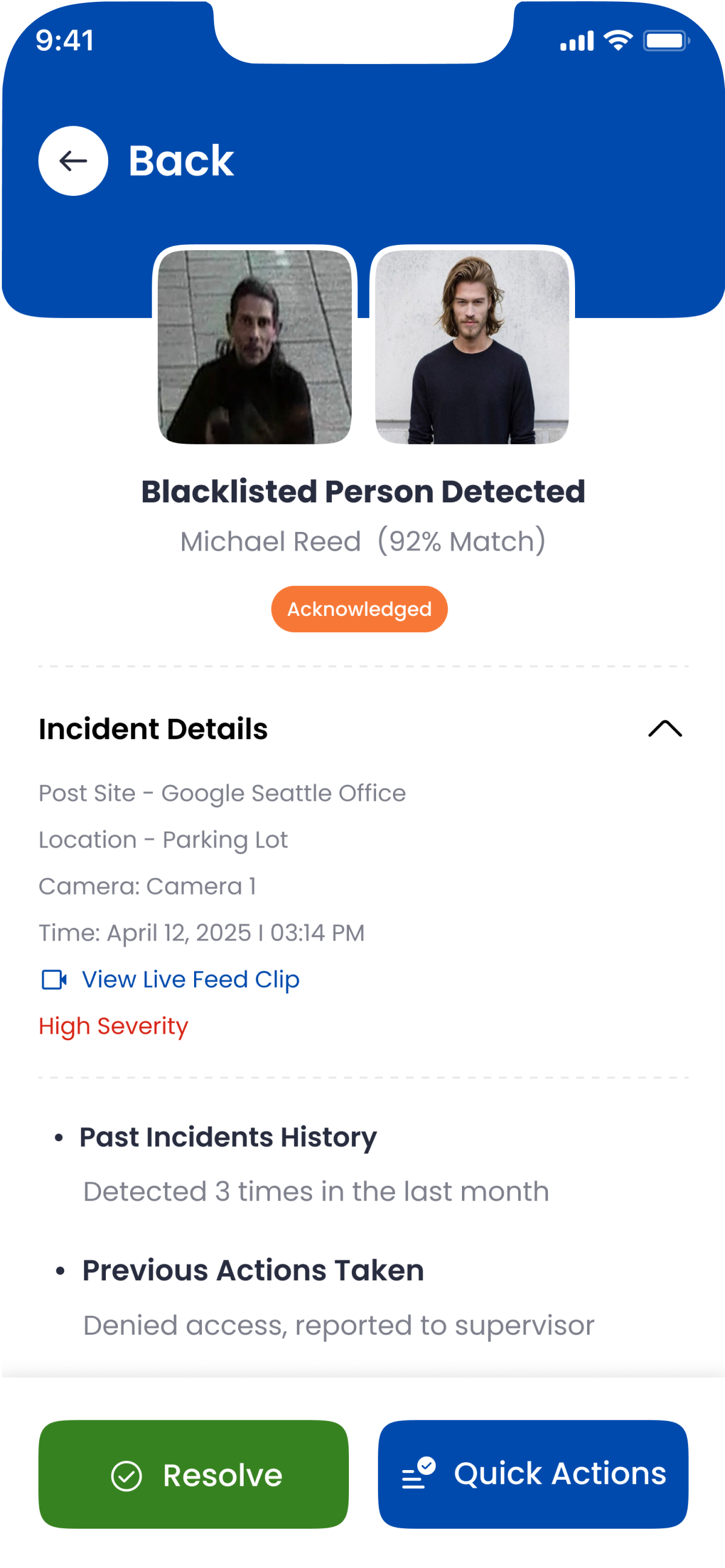Tap the orange Acknowledged status badge

(x=359, y=609)
